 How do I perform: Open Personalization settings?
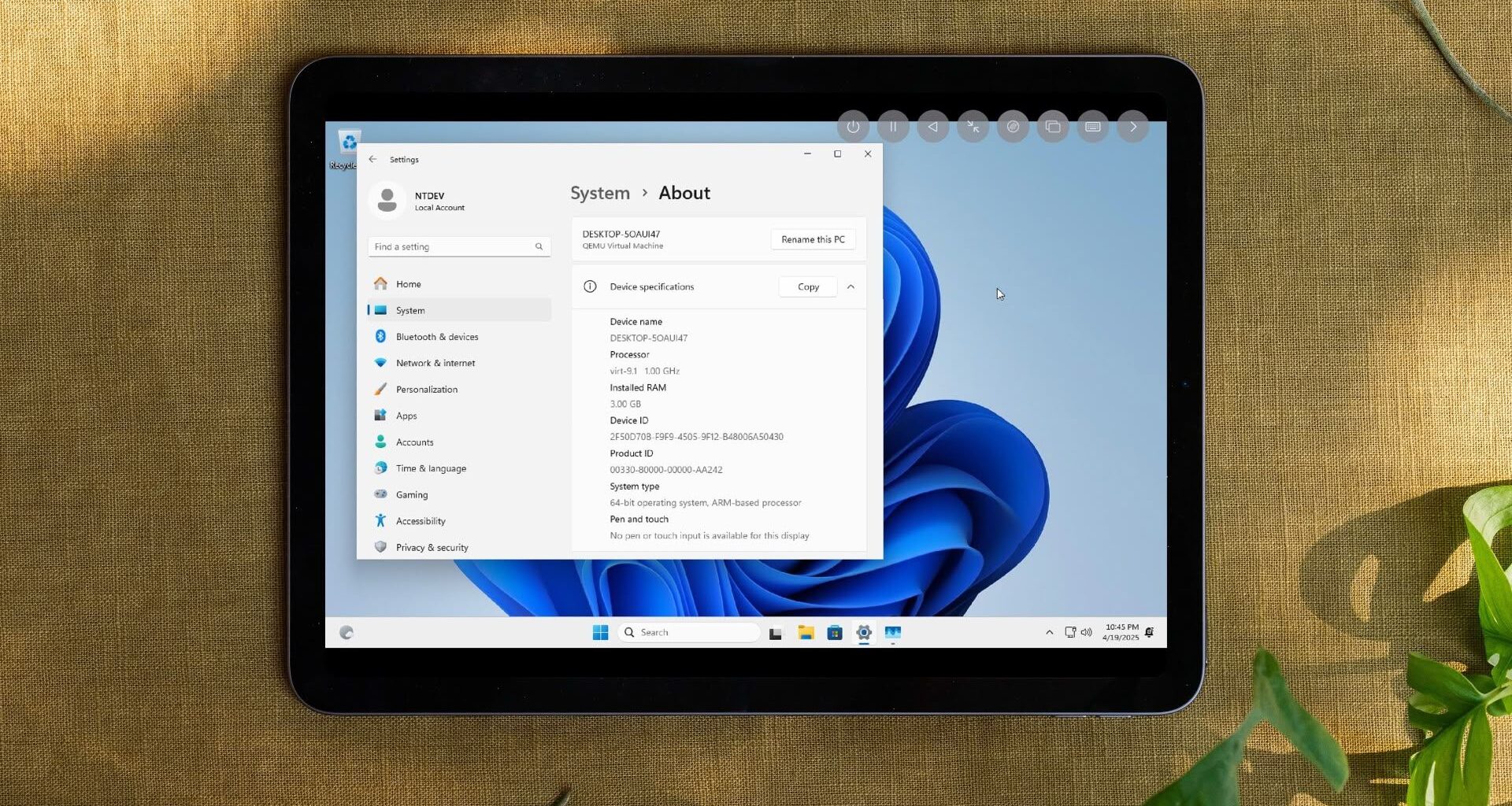pyautogui.click(x=459, y=390)
